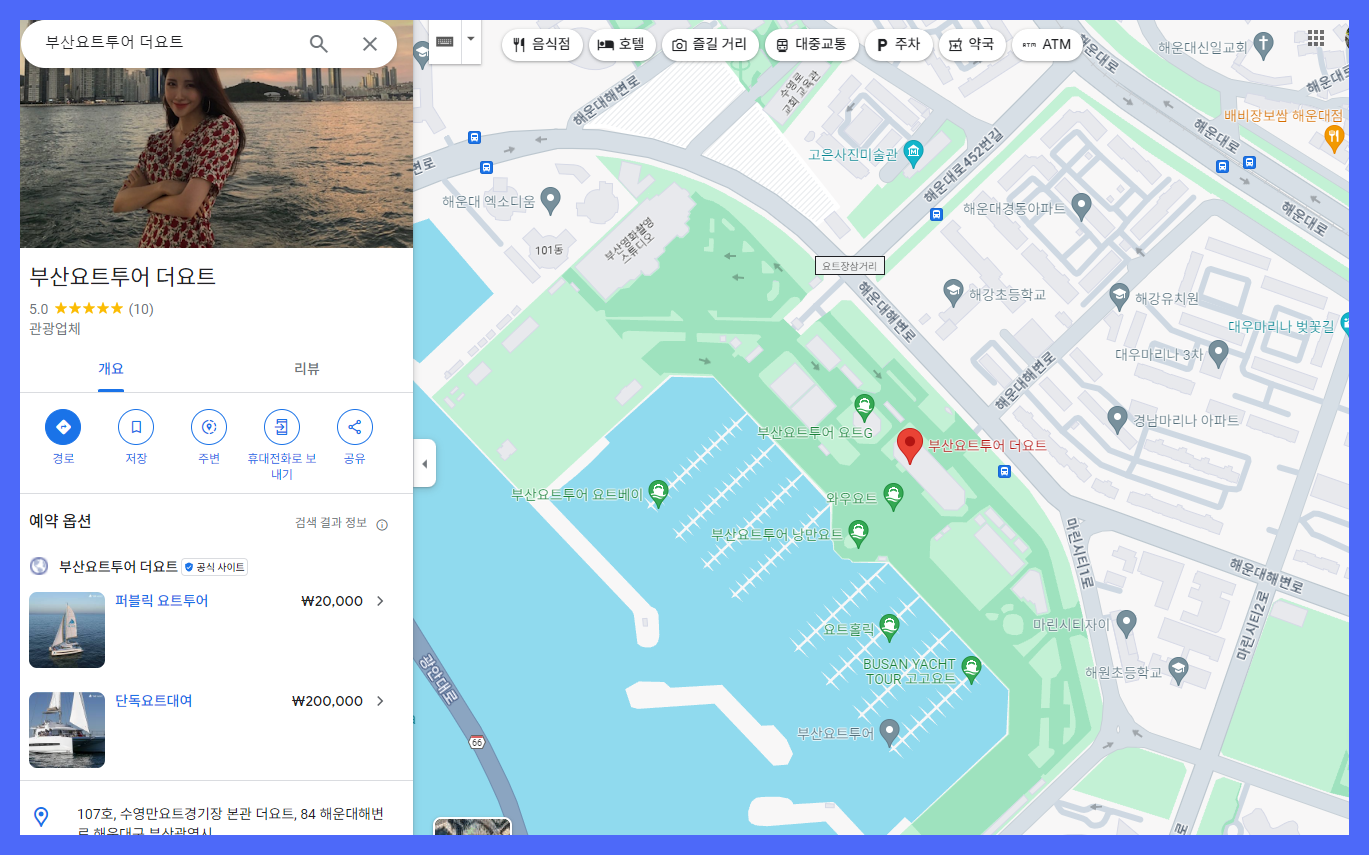Select the 주차 parking chip
Viewport: 1369px width, 855px height.
[x=898, y=44]
